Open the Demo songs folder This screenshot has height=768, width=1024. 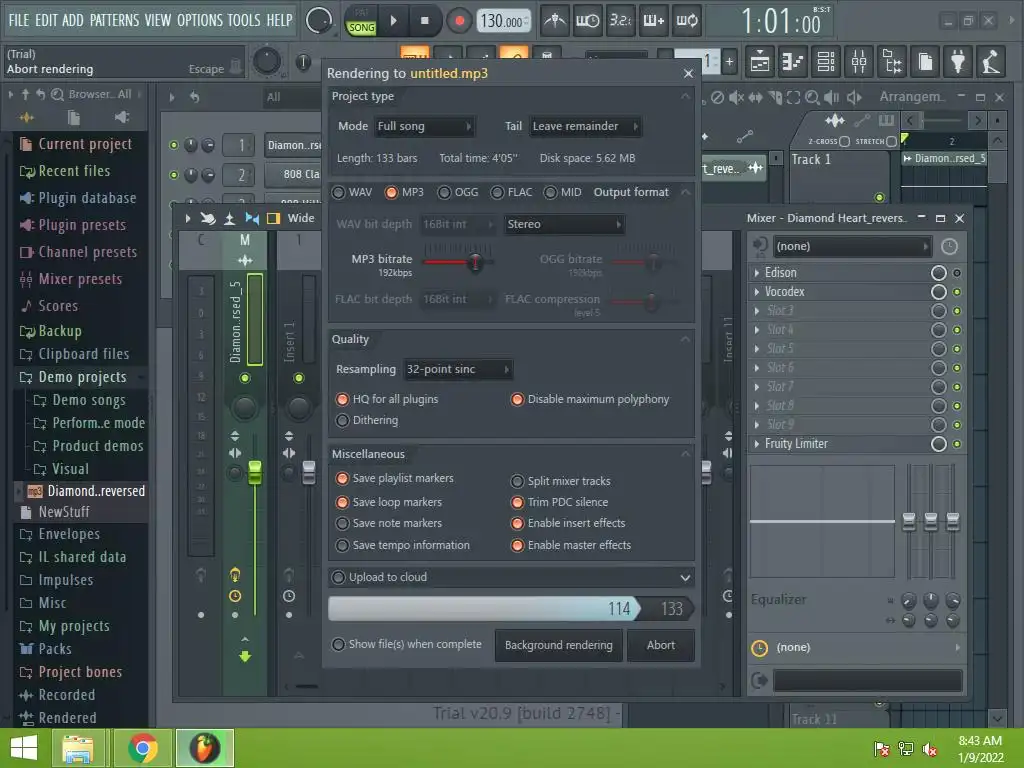pos(89,400)
